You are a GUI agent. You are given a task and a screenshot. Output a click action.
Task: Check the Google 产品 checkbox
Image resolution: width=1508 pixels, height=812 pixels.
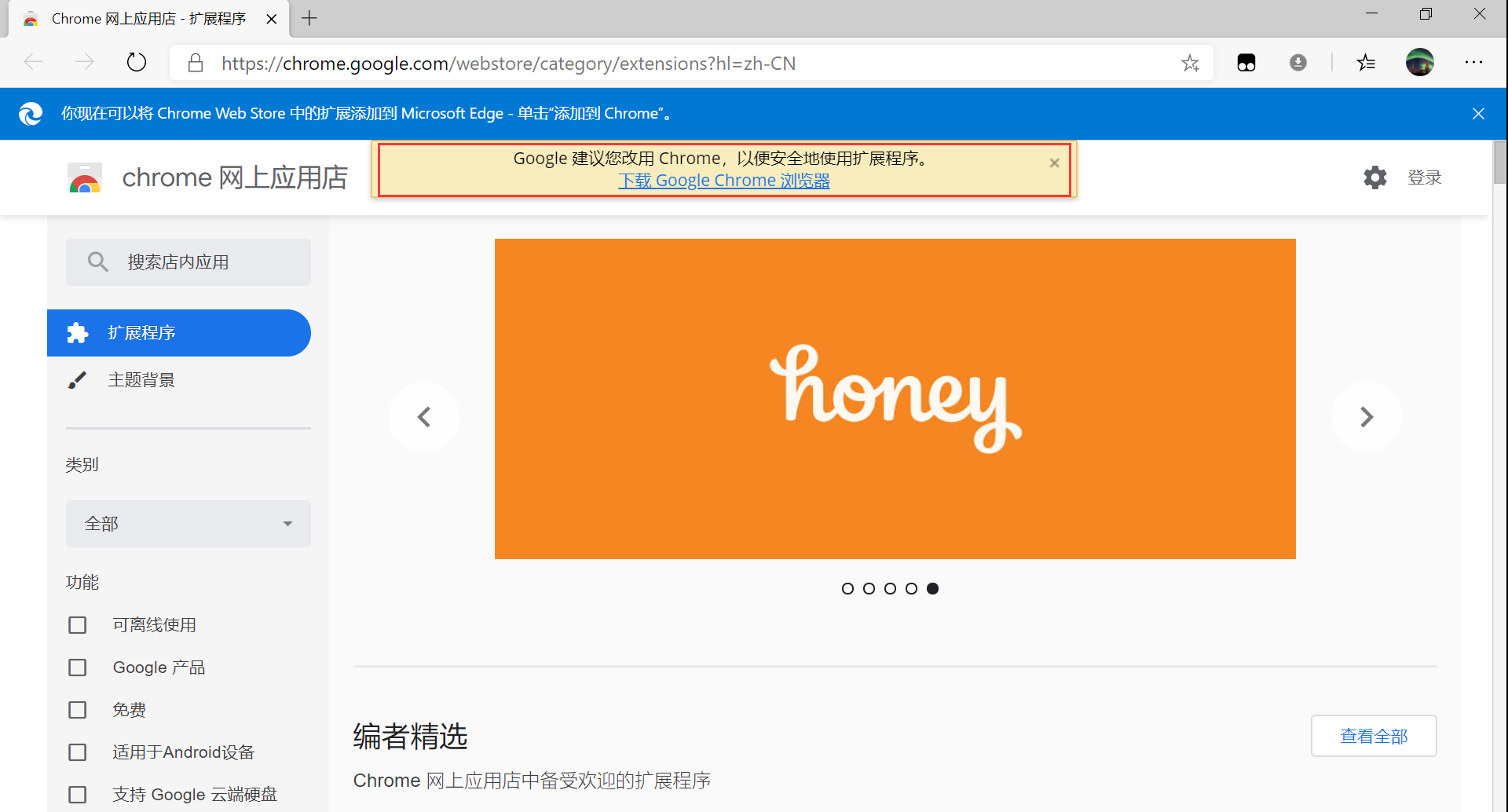point(78,668)
